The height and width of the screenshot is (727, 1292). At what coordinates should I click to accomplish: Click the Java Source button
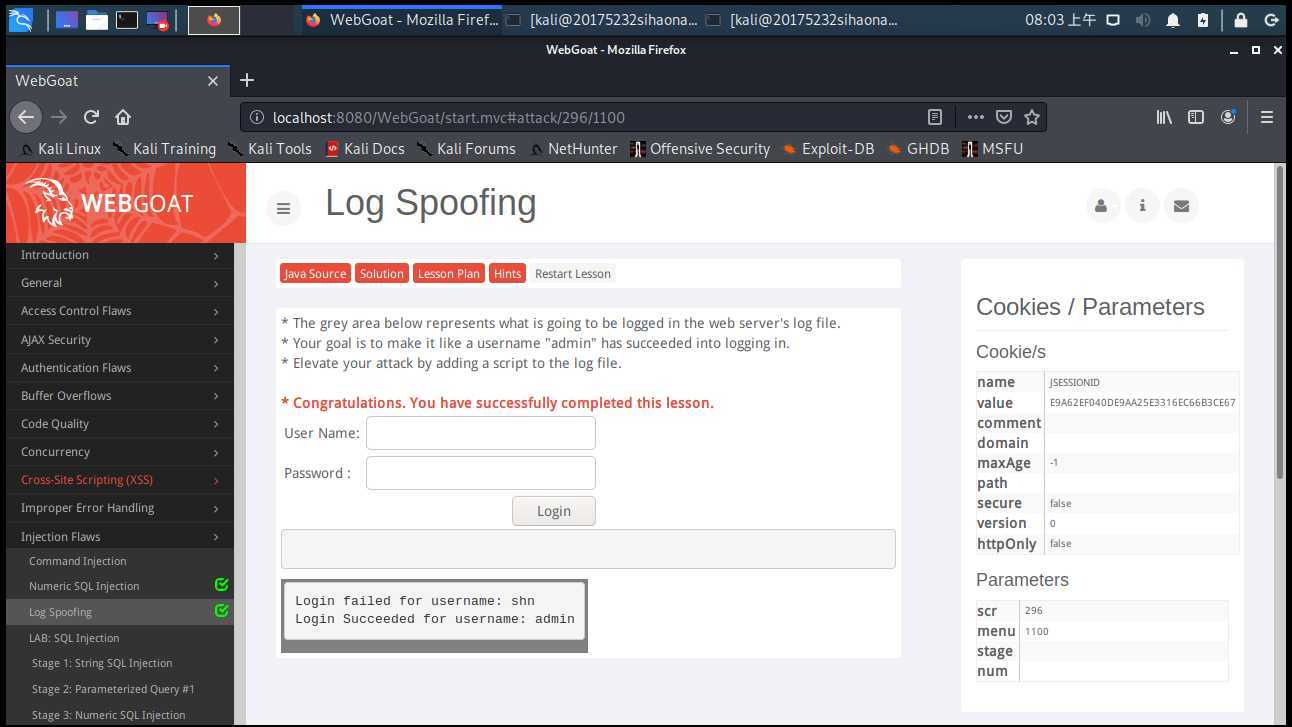tap(315, 274)
